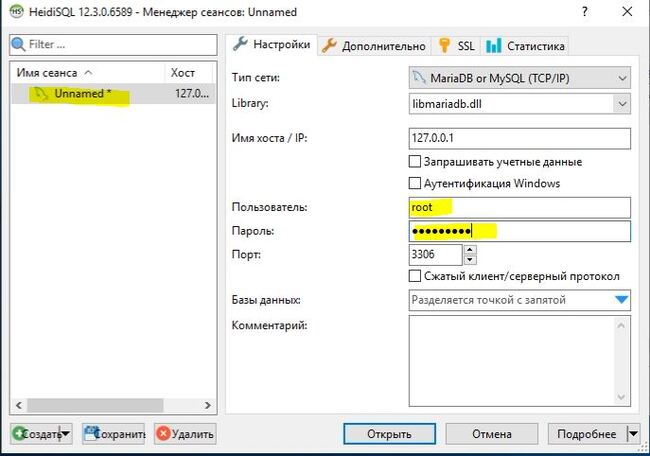Screen dimensions: 650x456
Task: Click the red X icon on Удалить
Action: pos(163,434)
